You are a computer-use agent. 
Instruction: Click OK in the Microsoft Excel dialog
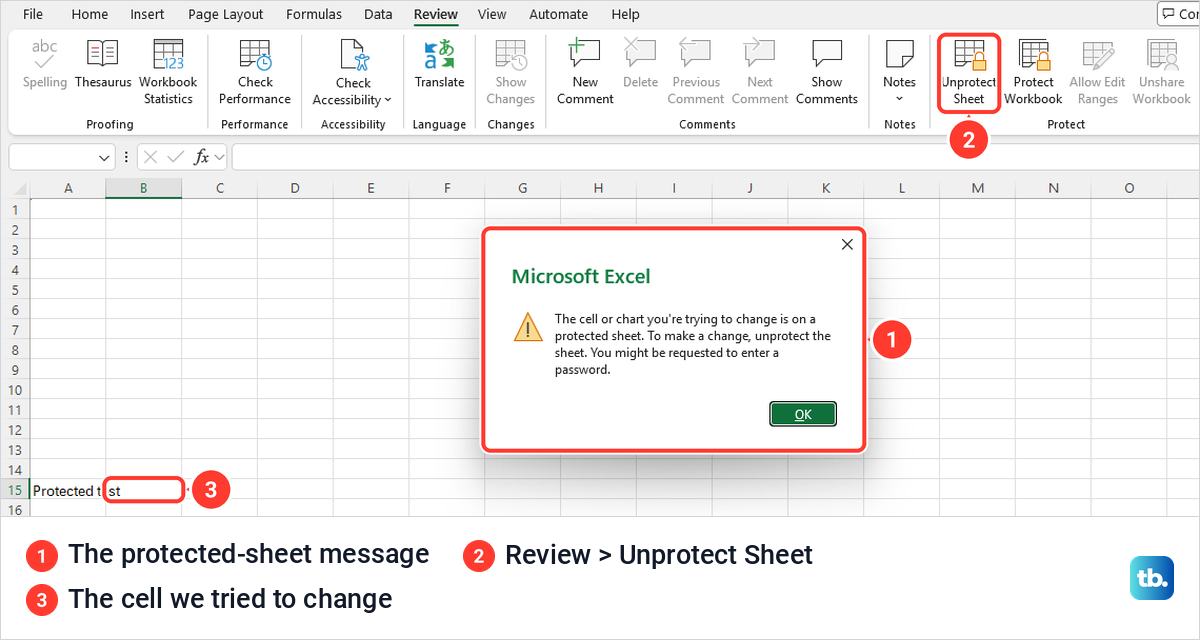pyautogui.click(x=803, y=414)
